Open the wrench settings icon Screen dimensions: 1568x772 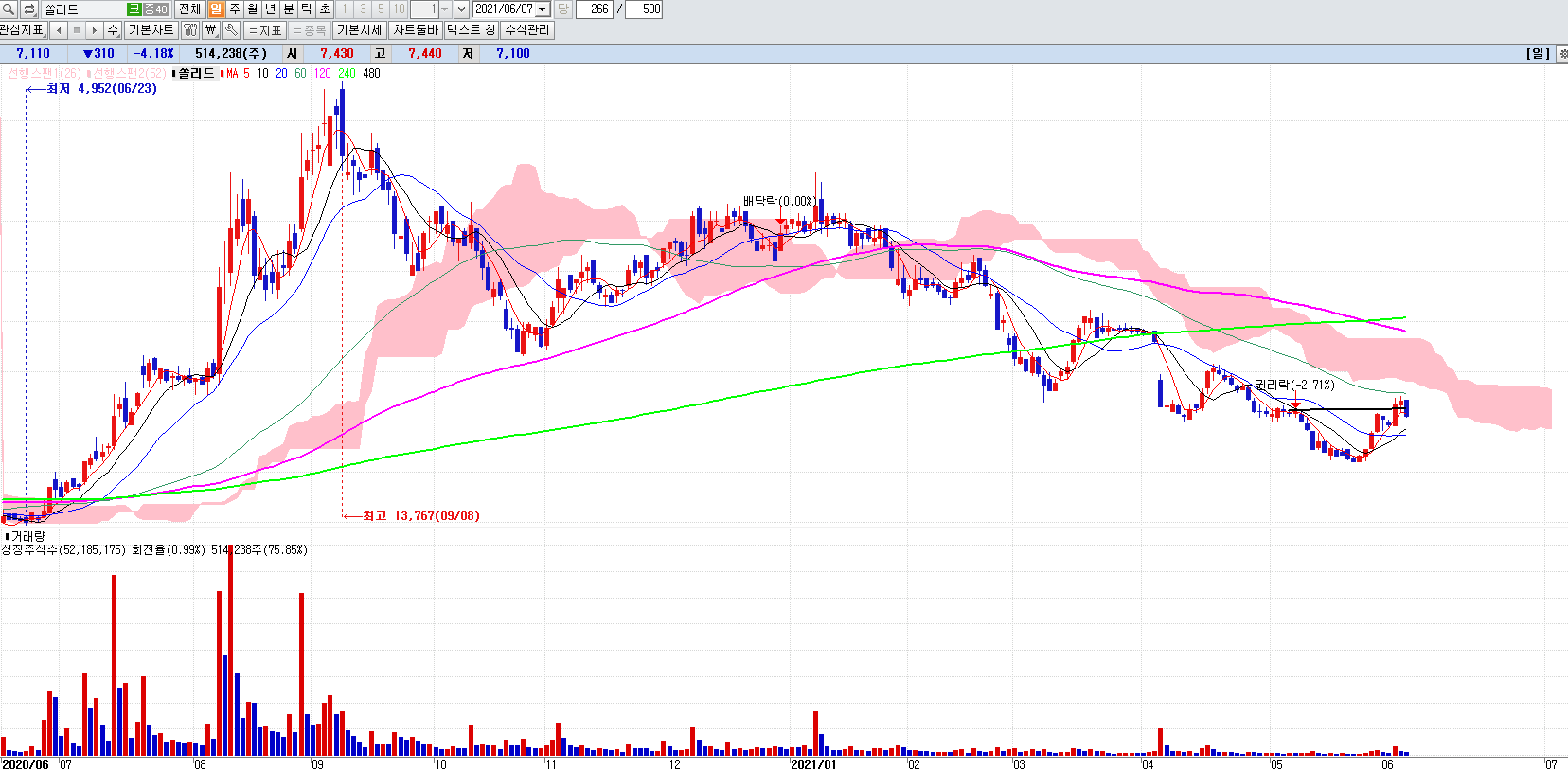pyautogui.click(x=231, y=30)
